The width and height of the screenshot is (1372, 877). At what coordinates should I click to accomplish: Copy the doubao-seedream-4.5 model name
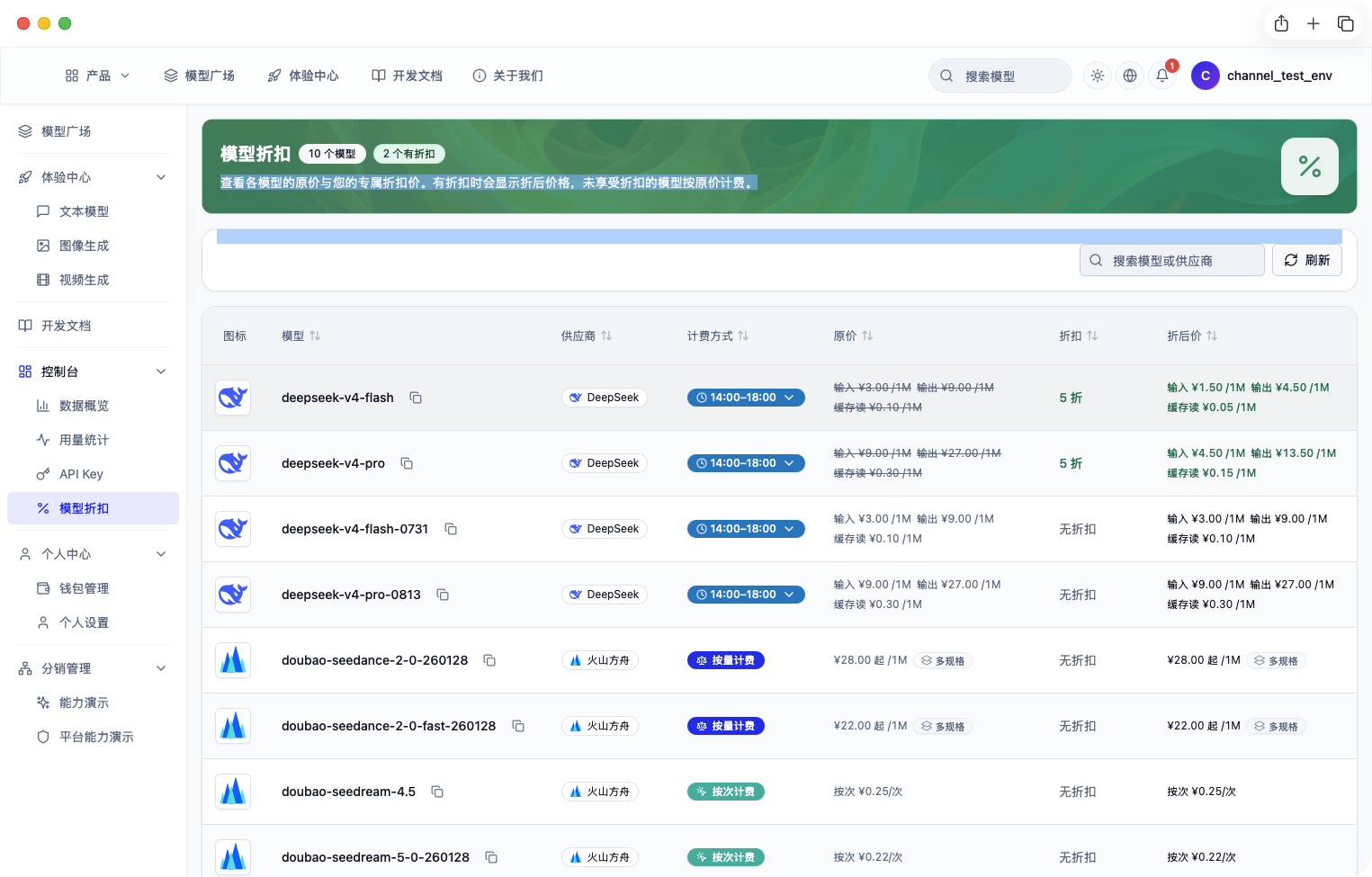tap(437, 792)
